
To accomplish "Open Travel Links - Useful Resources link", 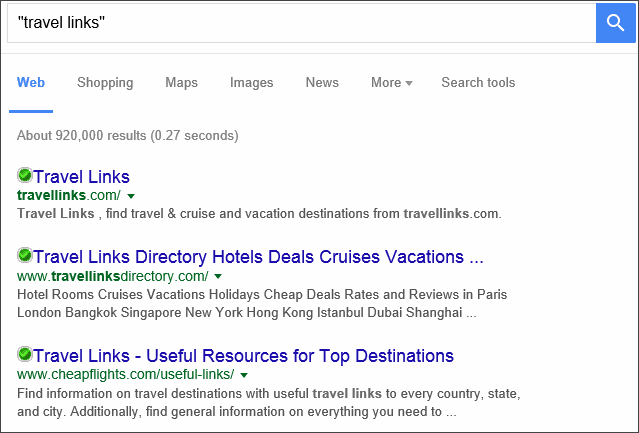I will pyautogui.click(x=243, y=356).
